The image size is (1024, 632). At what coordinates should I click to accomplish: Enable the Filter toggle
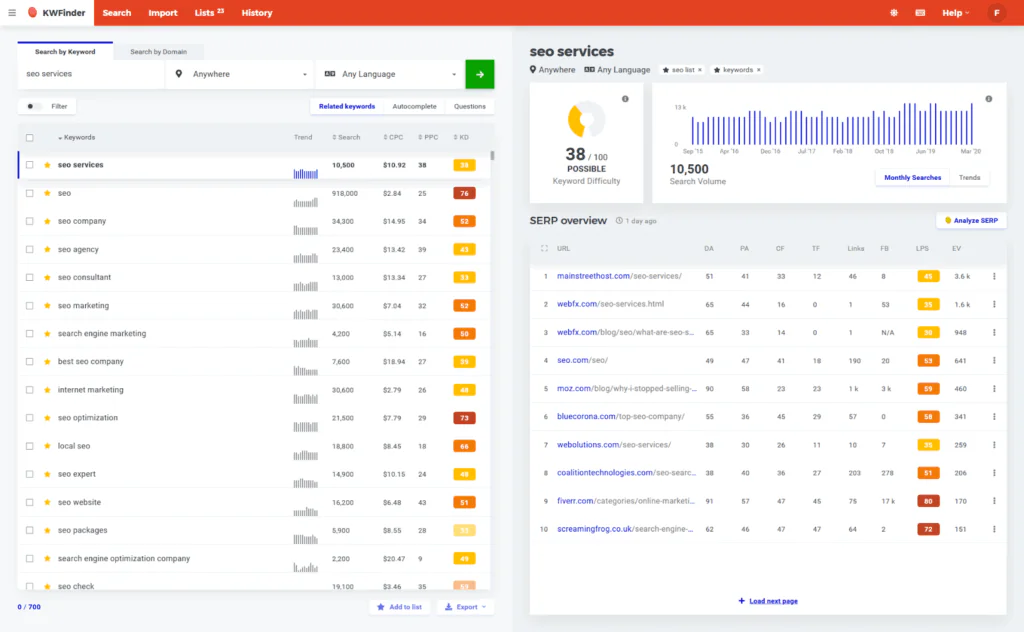point(30,105)
